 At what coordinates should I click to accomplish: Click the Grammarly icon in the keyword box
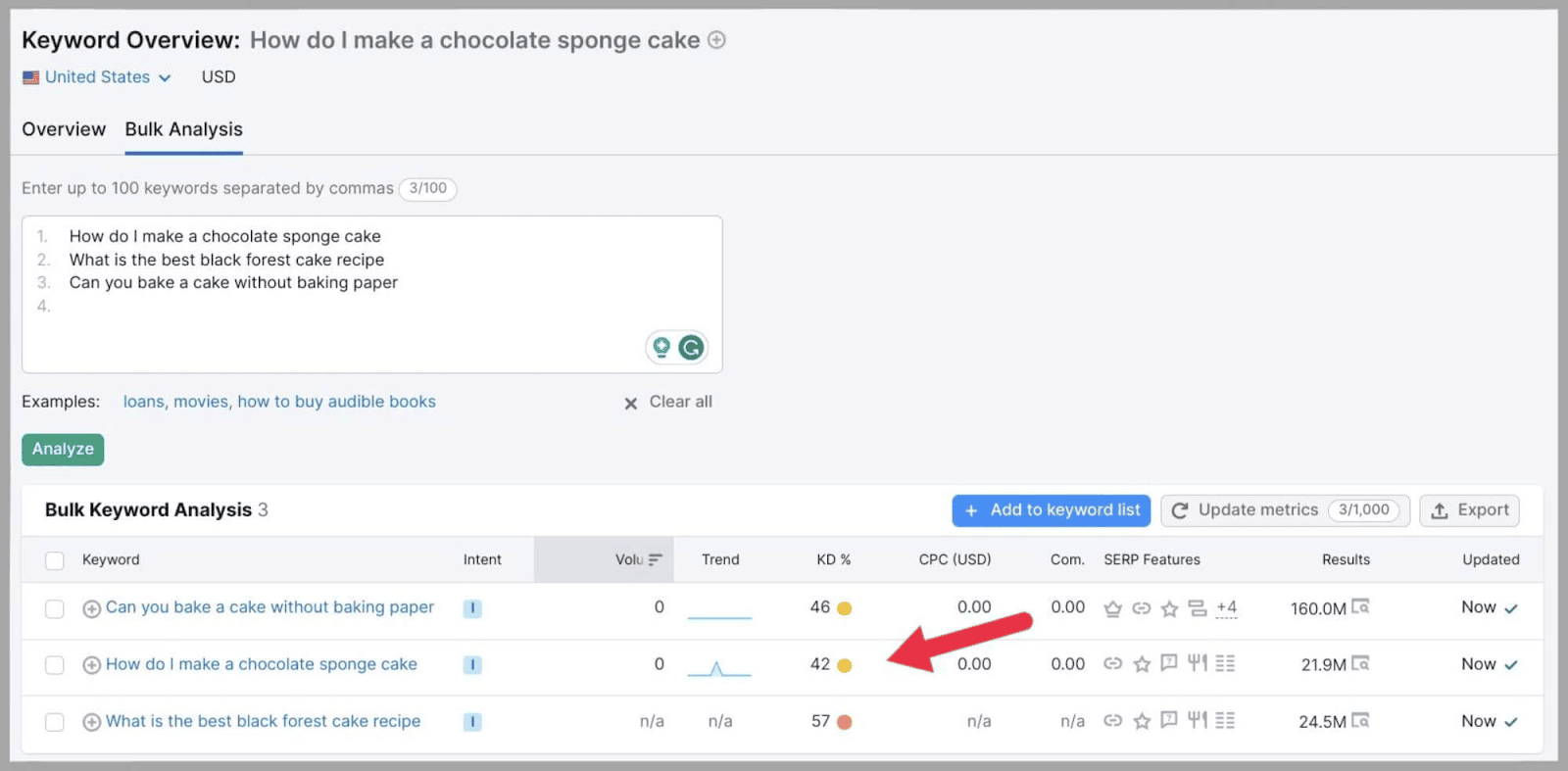[691, 348]
